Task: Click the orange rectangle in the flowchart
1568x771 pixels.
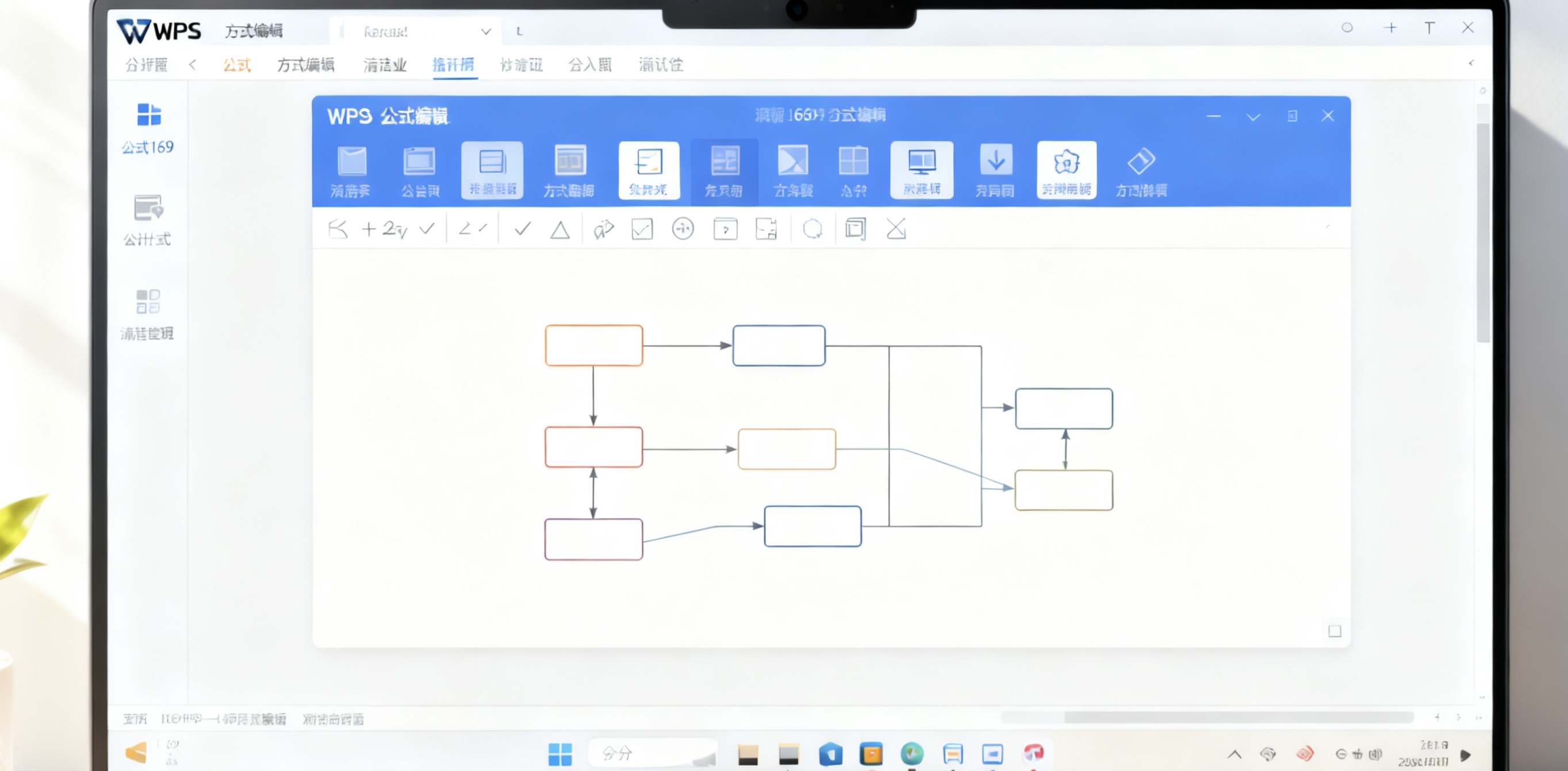Action: click(593, 345)
